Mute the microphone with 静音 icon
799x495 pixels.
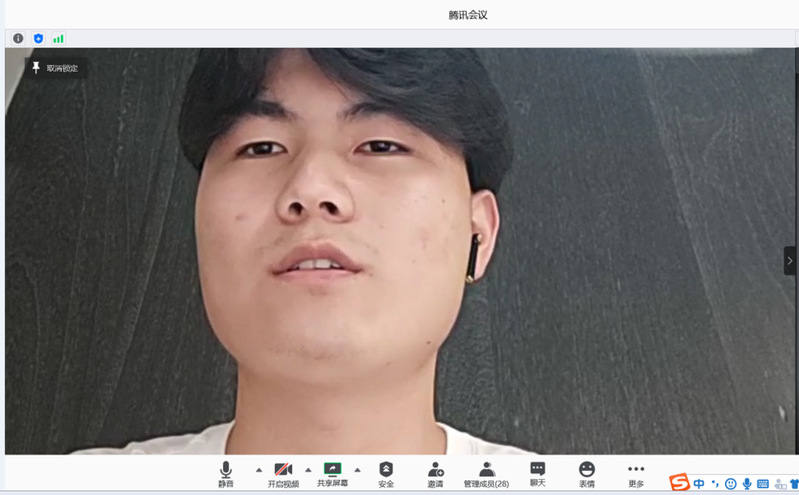[x=226, y=472]
